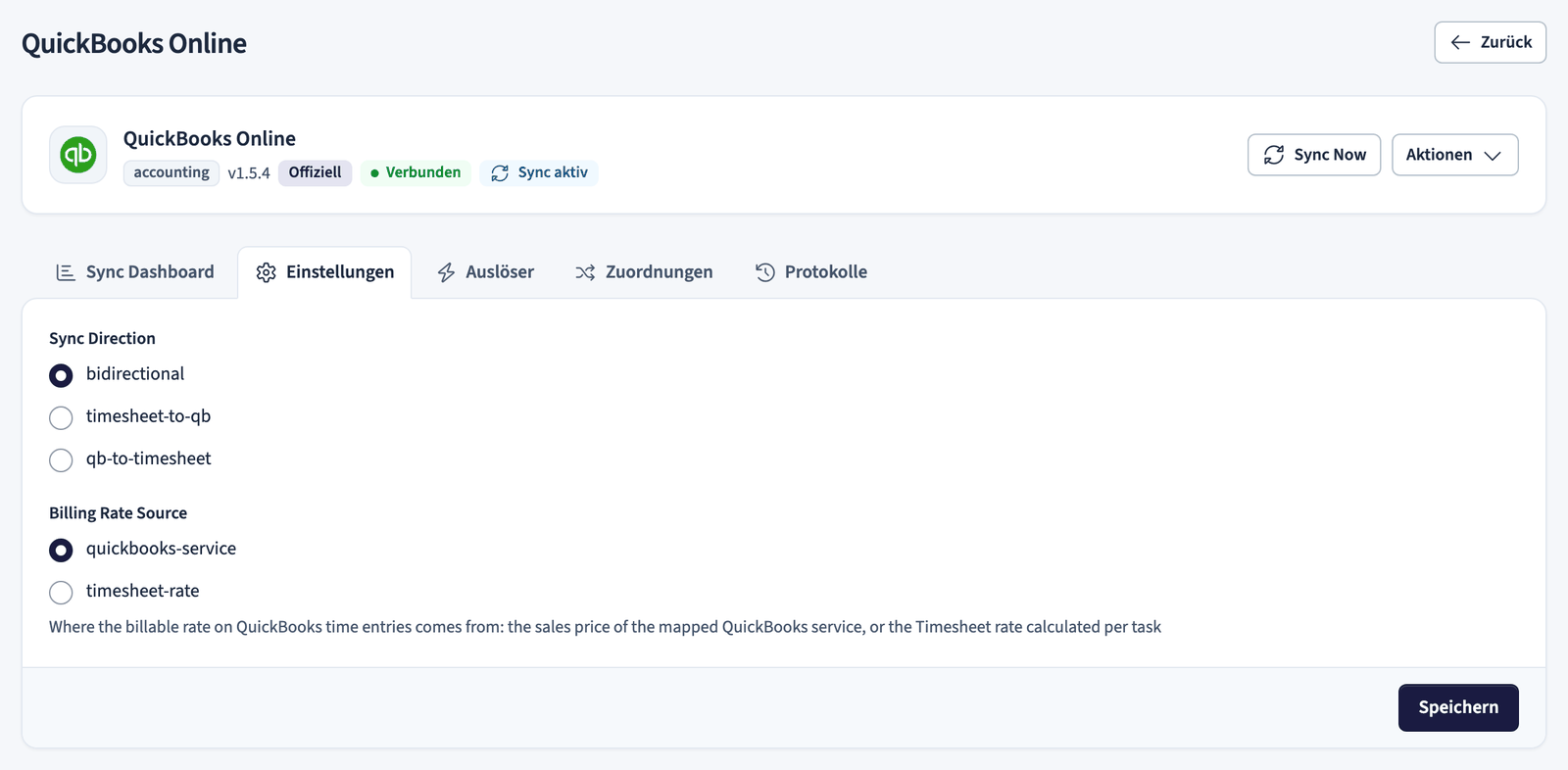Click the Billing Rate Source heading

(x=118, y=513)
